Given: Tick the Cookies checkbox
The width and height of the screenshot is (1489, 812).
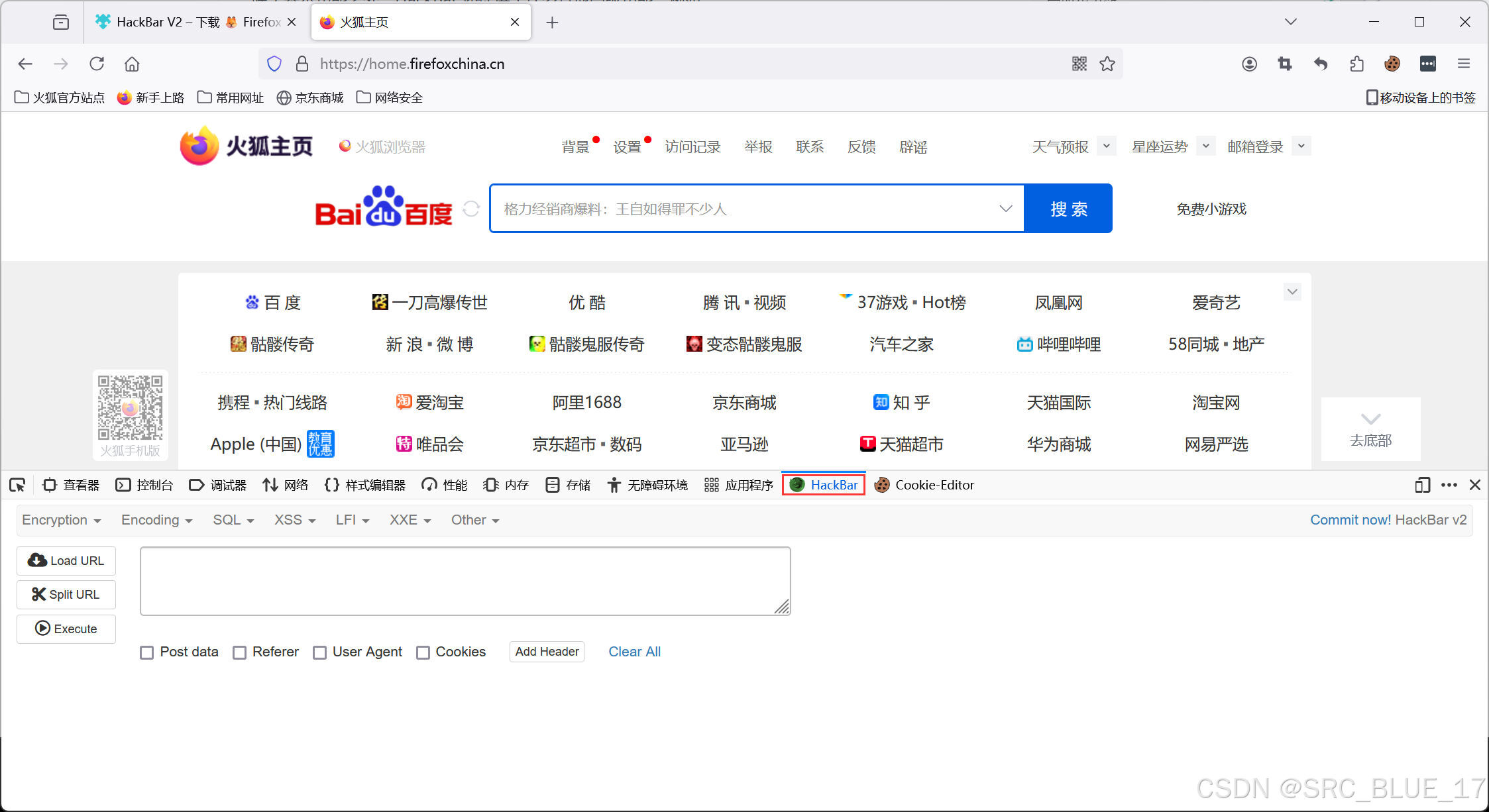Looking at the screenshot, I should click(x=423, y=652).
